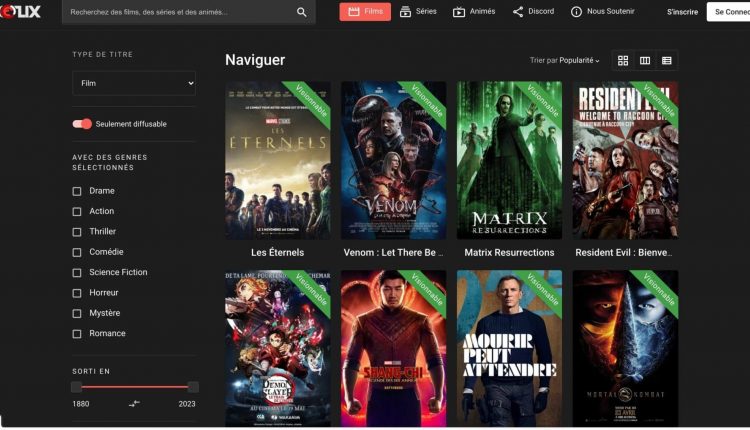Open Les Éternels poster

coord(277,160)
